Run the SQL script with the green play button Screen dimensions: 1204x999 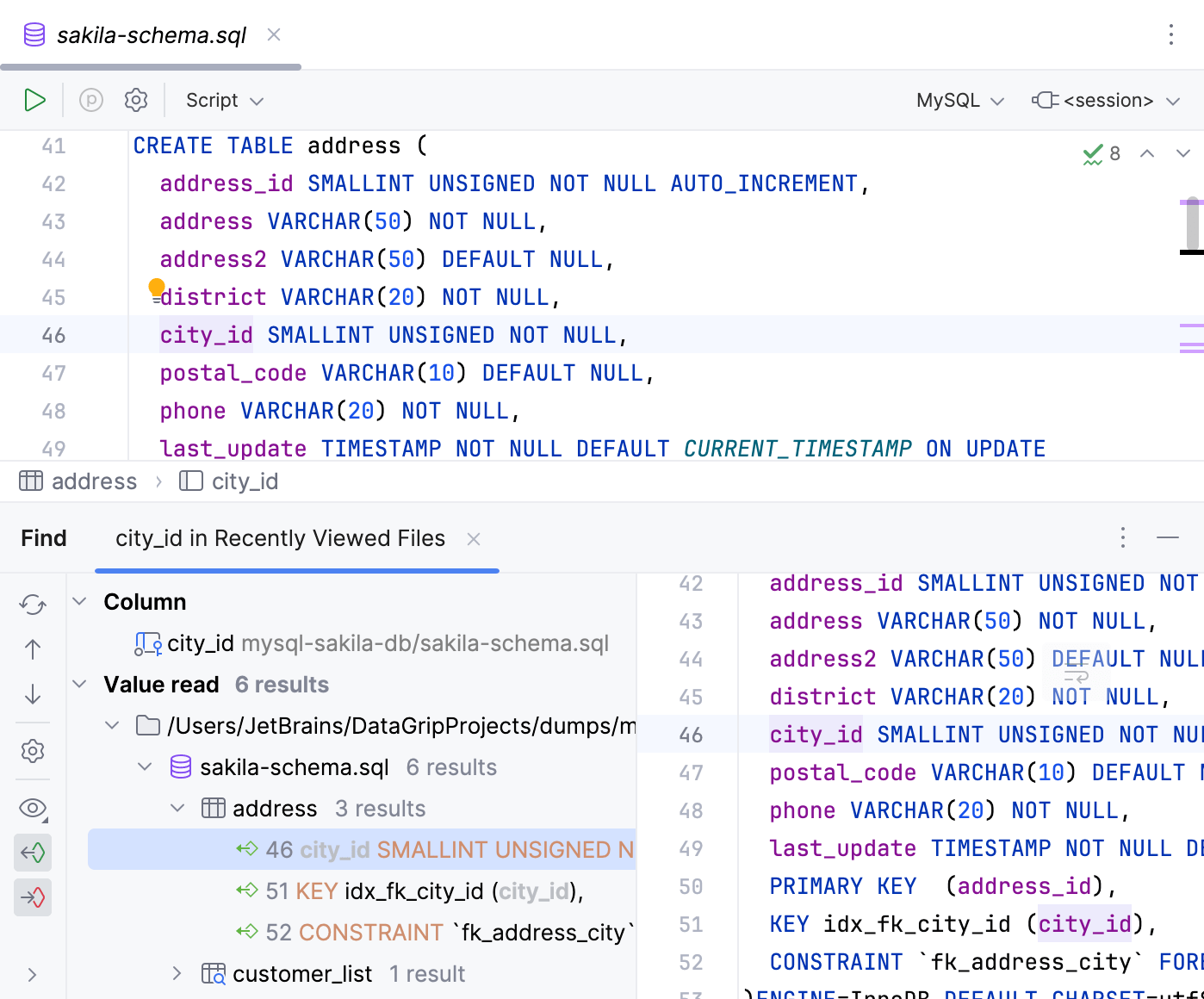(x=35, y=100)
